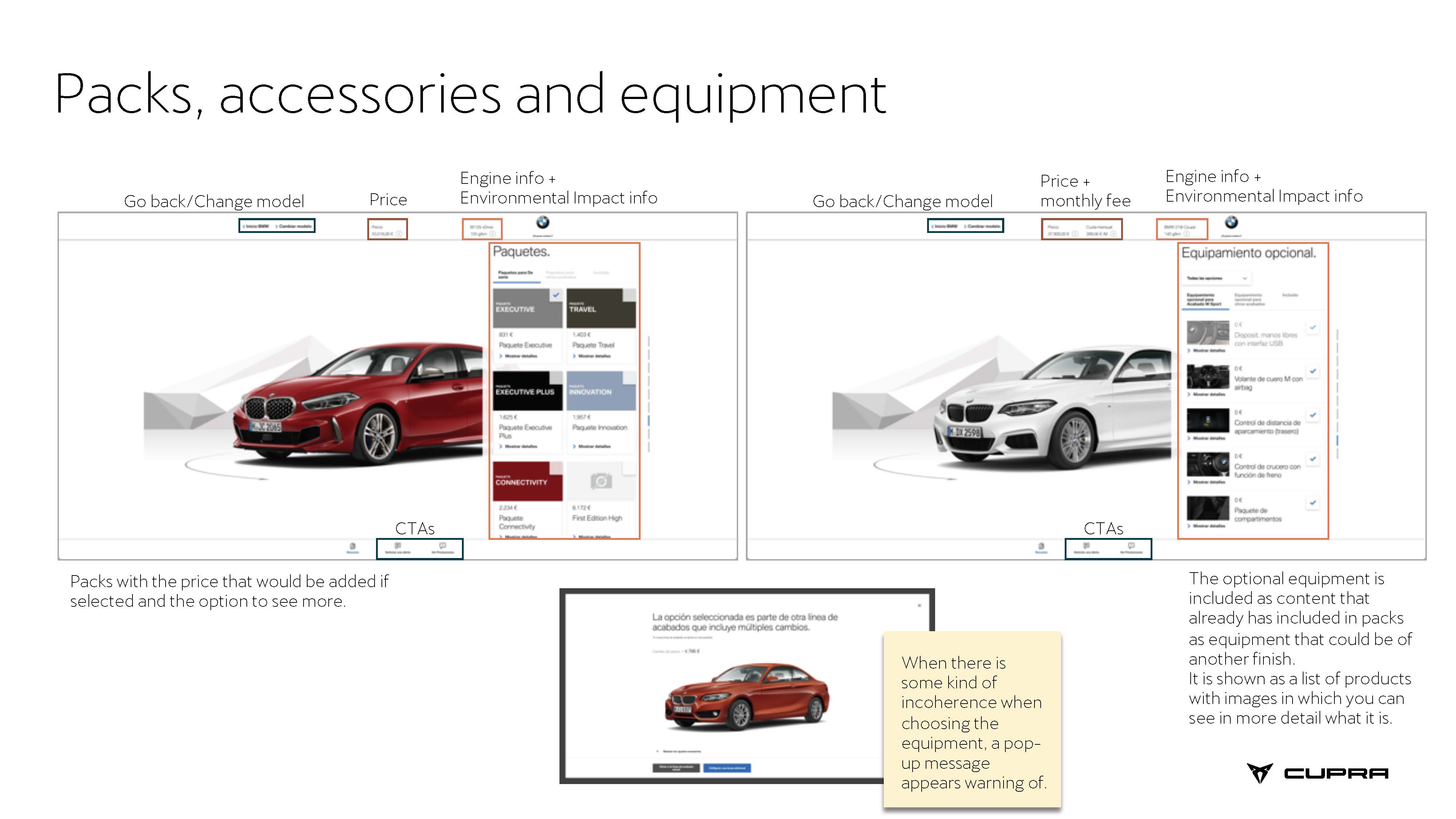Viewport: 1456px width, 819px height.
Task: Click Inicio BMW link in Paquetes screenshot
Action: (256, 226)
